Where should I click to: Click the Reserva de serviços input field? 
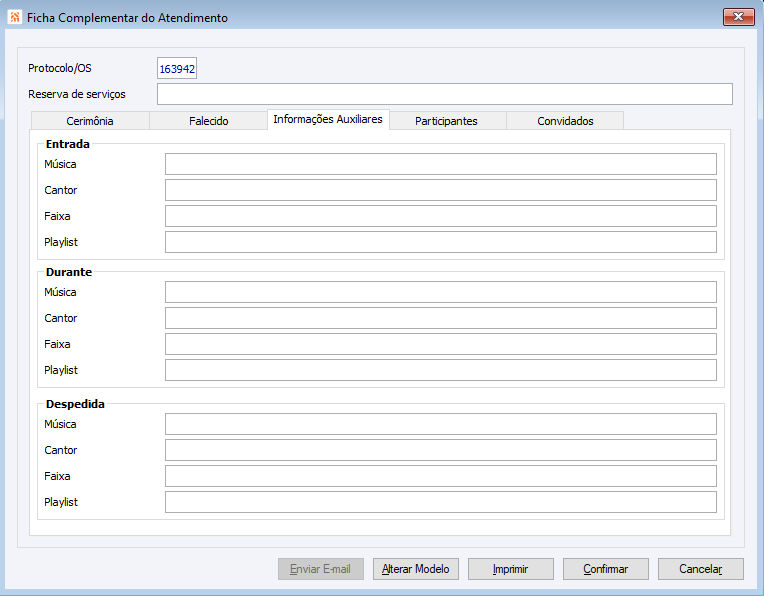(x=444, y=94)
